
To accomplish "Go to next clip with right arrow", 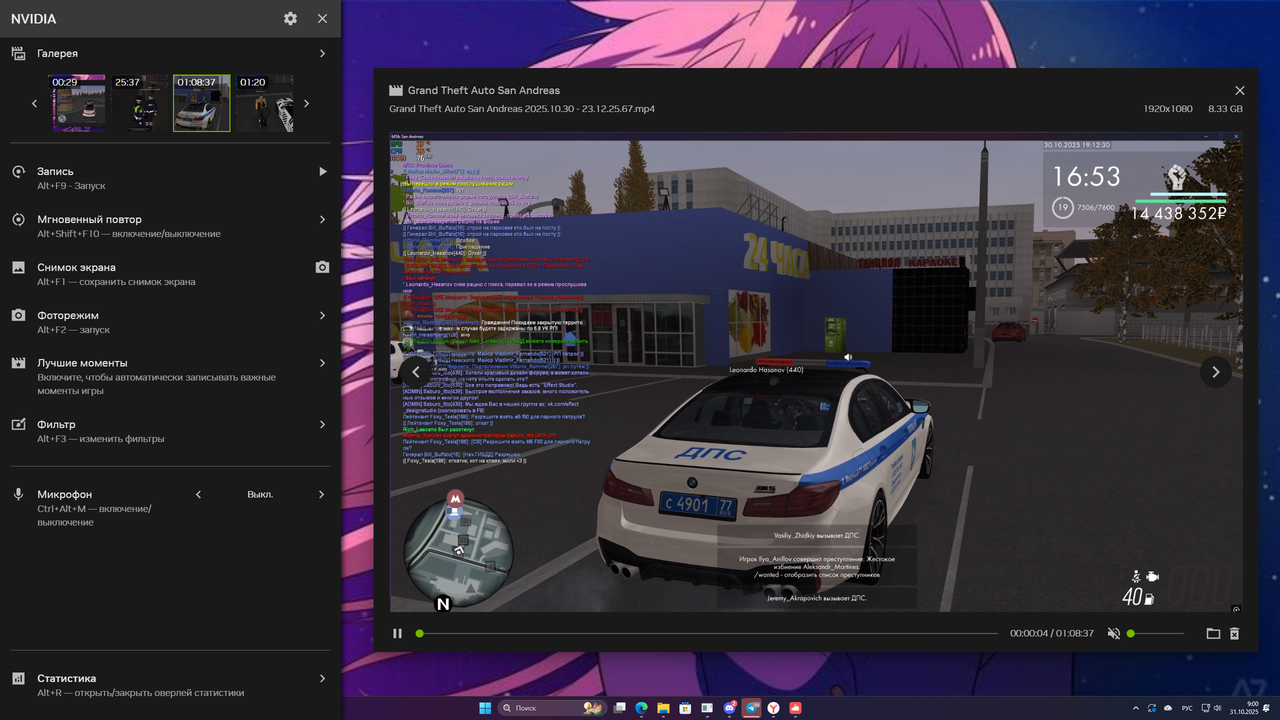I will (1215, 372).
